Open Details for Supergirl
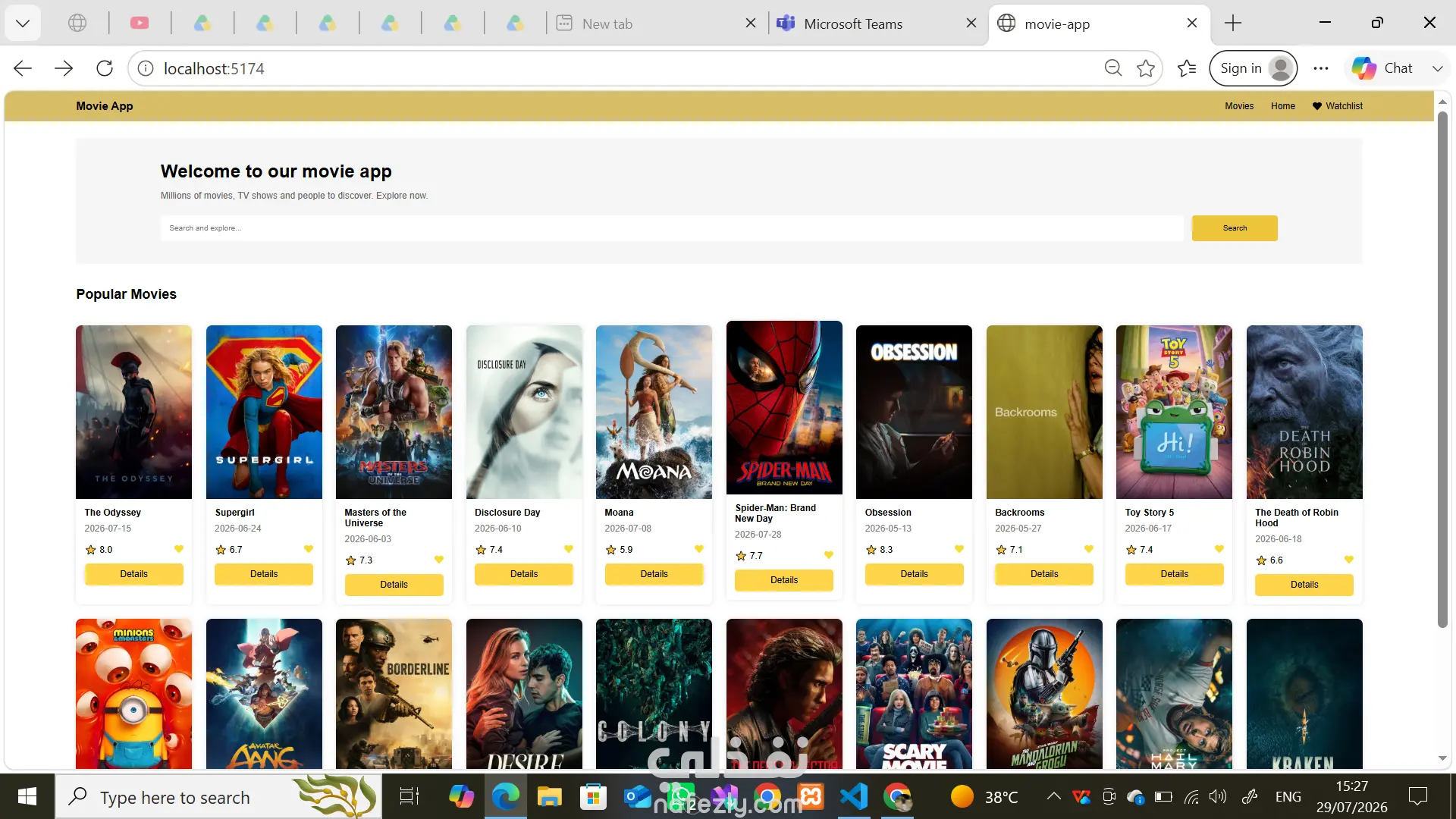Screen dimensions: 1456x819 pyautogui.click(x=264, y=574)
